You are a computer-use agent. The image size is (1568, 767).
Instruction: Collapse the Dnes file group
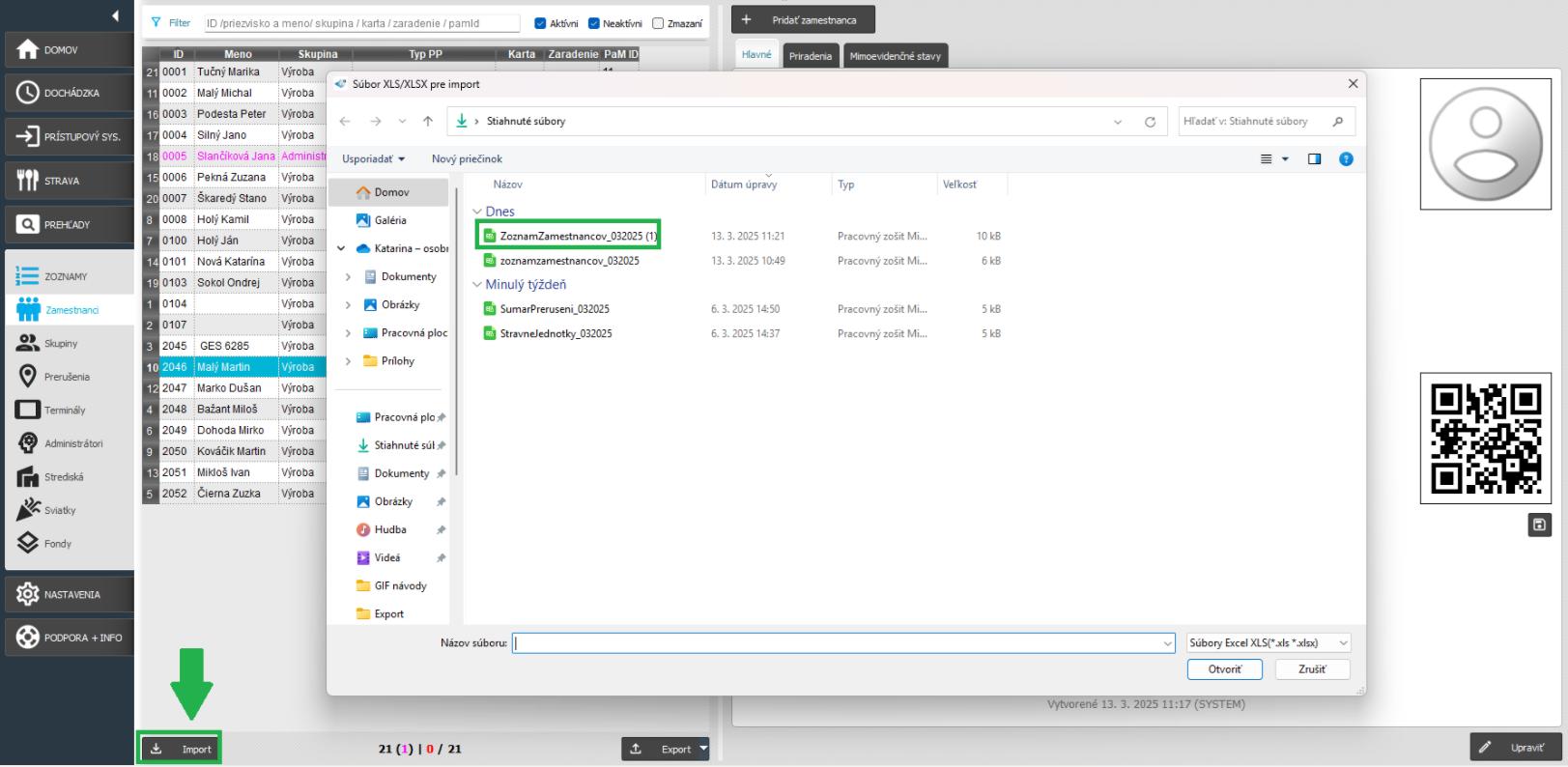coord(477,212)
